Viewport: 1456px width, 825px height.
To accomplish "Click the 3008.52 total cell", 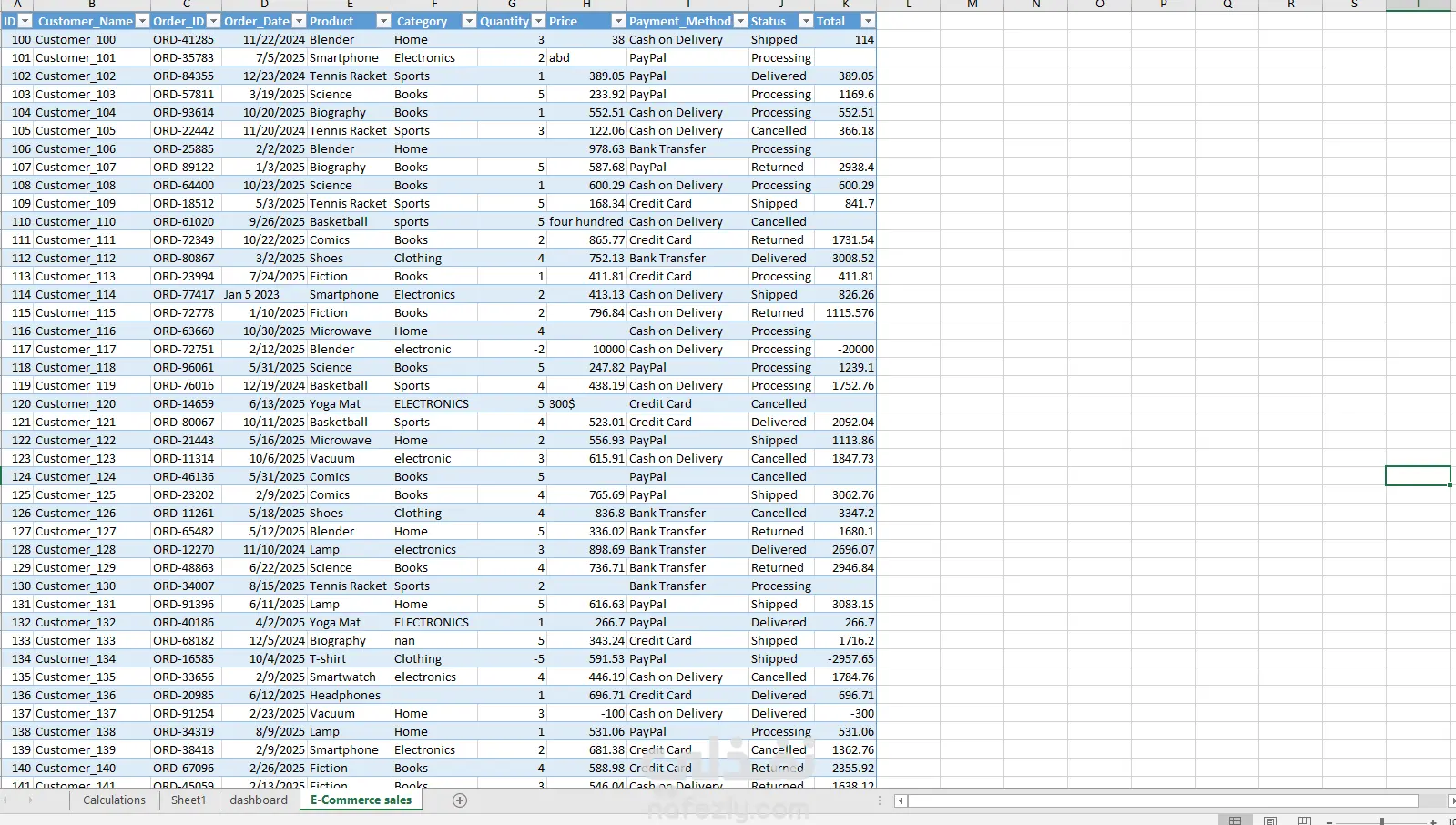I will (846, 258).
